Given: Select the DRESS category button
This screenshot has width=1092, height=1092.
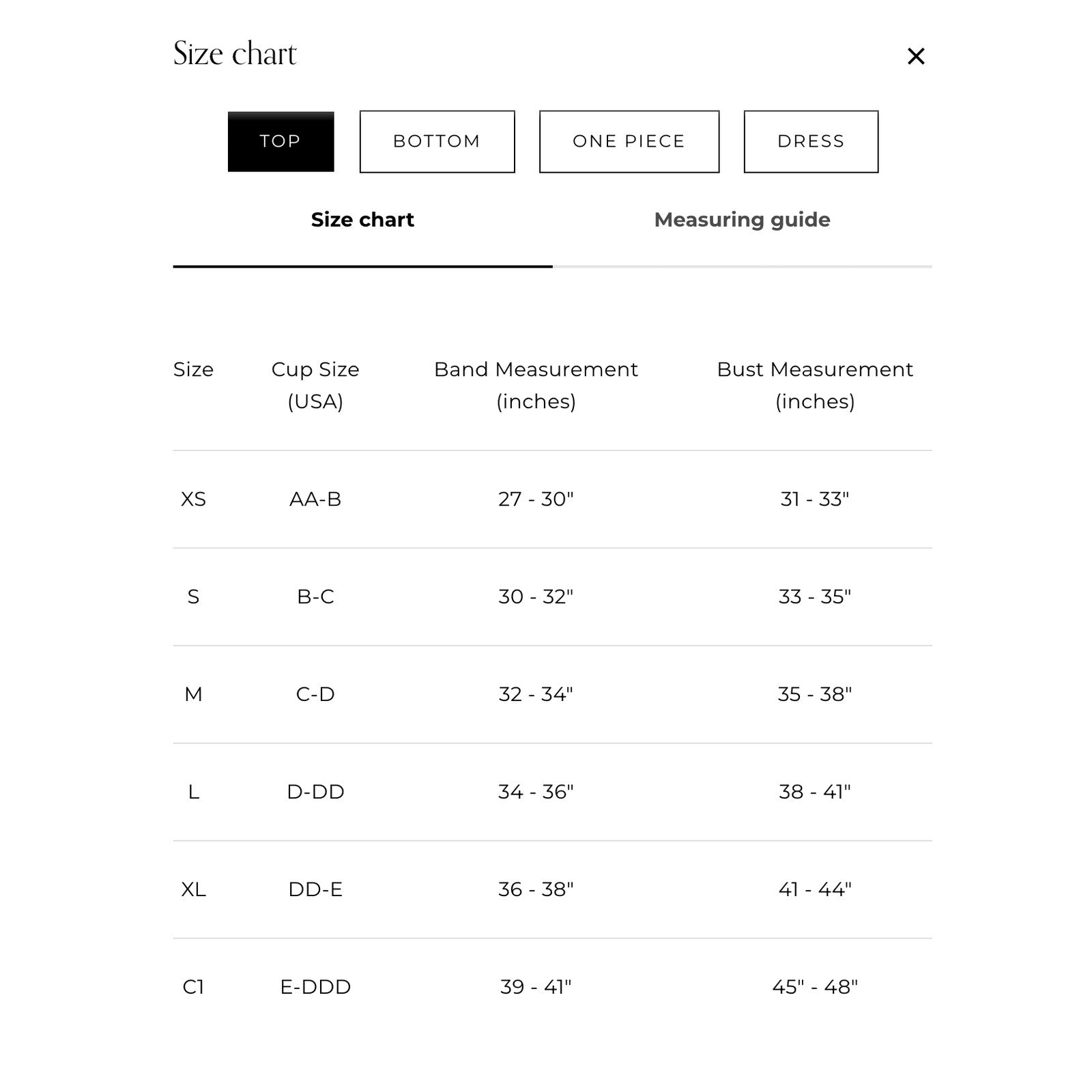Looking at the screenshot, I should click(811, 141).
